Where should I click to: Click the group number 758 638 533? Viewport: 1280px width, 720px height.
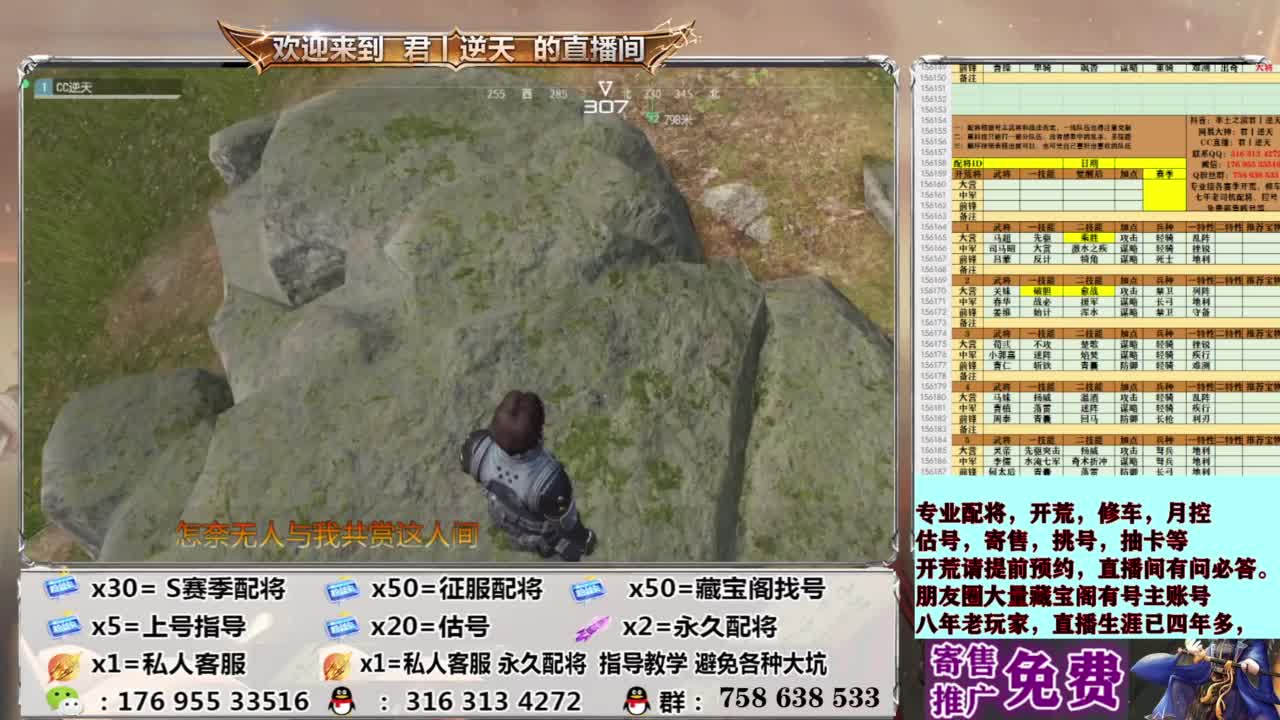(x=799, y=697)
